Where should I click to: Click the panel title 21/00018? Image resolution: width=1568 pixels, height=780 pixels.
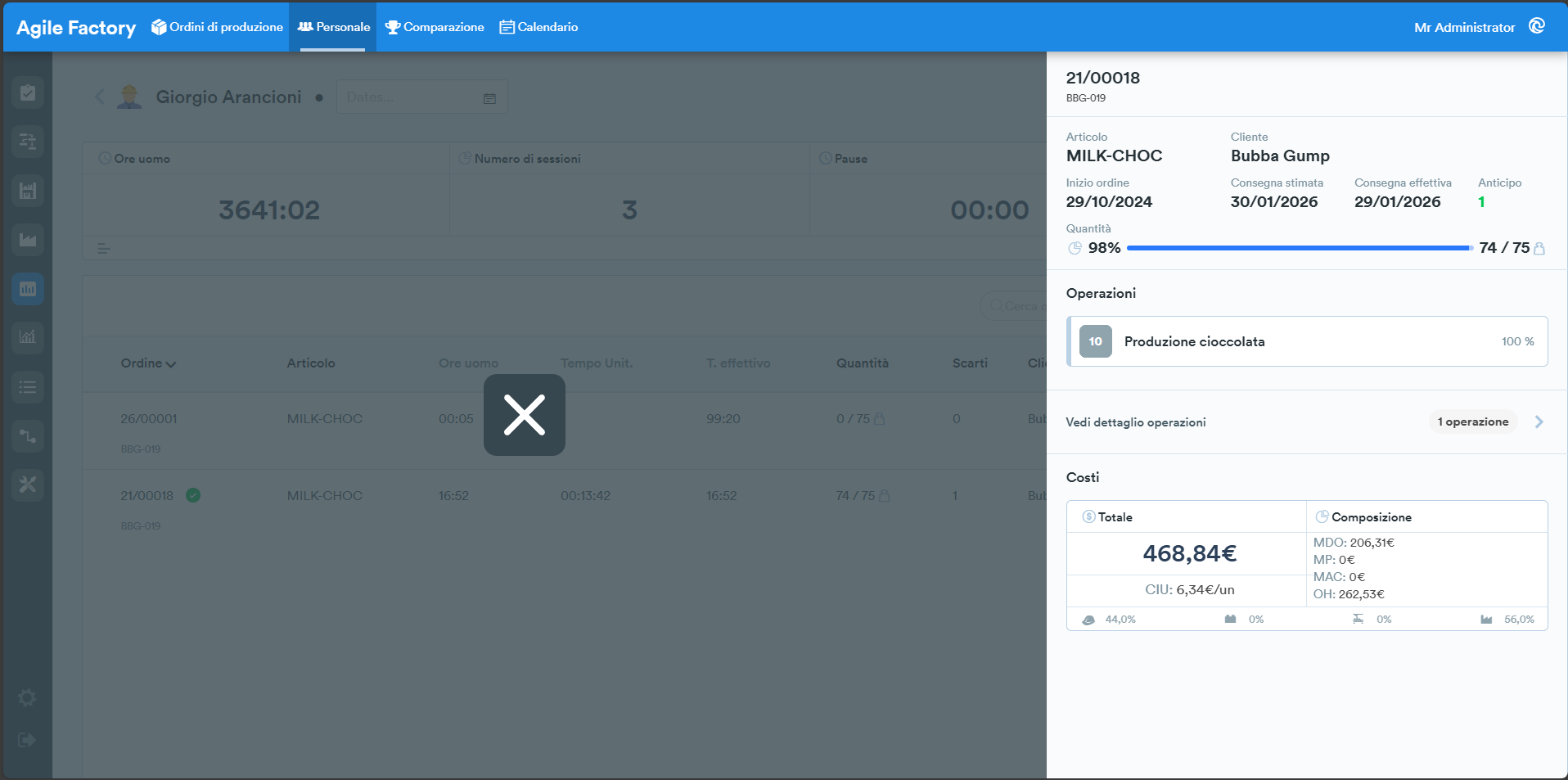1102,78
